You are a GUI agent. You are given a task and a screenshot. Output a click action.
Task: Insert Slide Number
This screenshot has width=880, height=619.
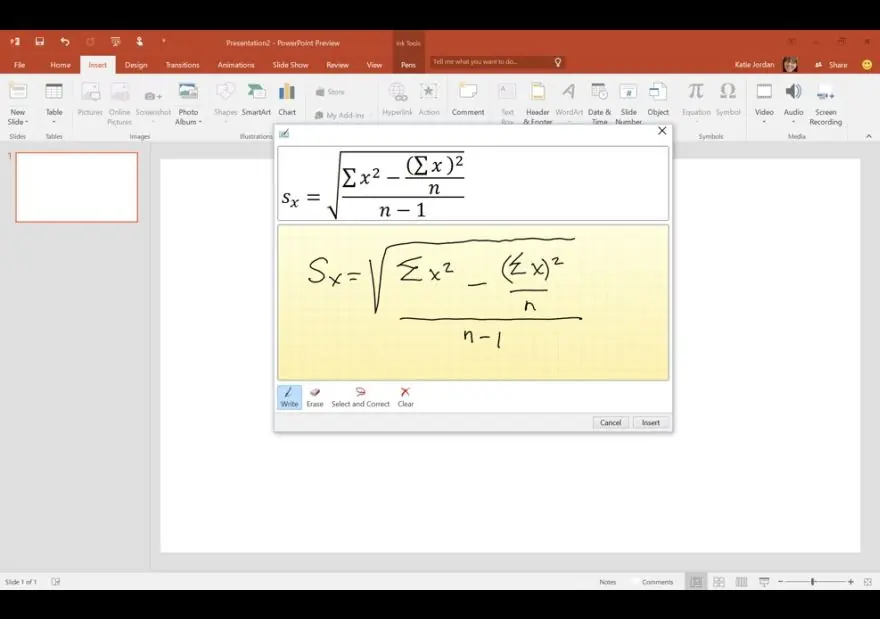[628, 104]
